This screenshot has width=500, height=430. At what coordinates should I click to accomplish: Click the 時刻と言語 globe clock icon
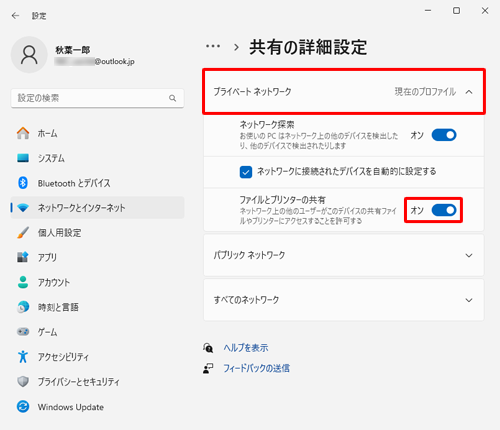click(23, 307)
